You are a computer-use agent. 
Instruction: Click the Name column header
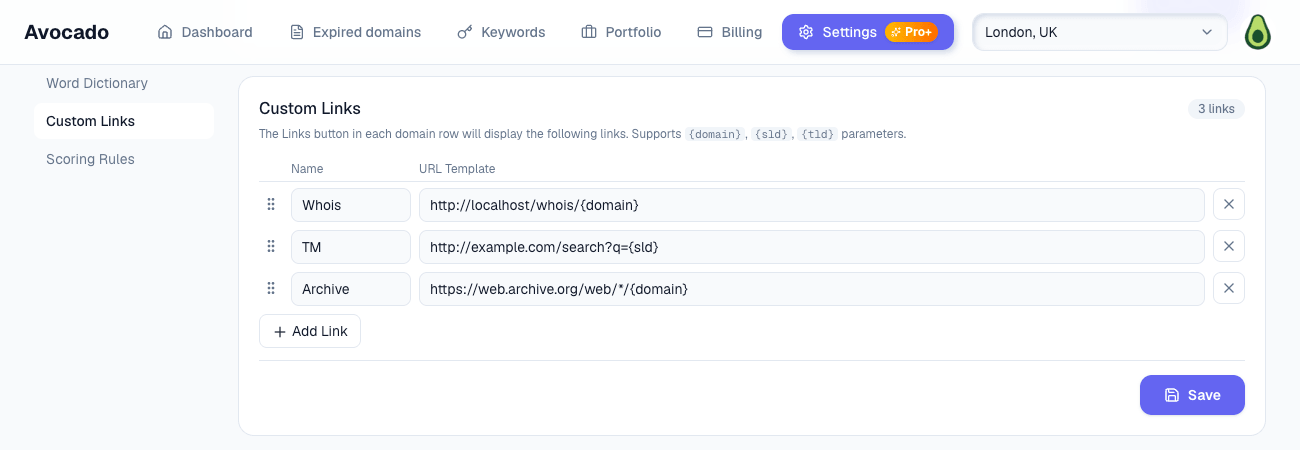pos(307,169)
